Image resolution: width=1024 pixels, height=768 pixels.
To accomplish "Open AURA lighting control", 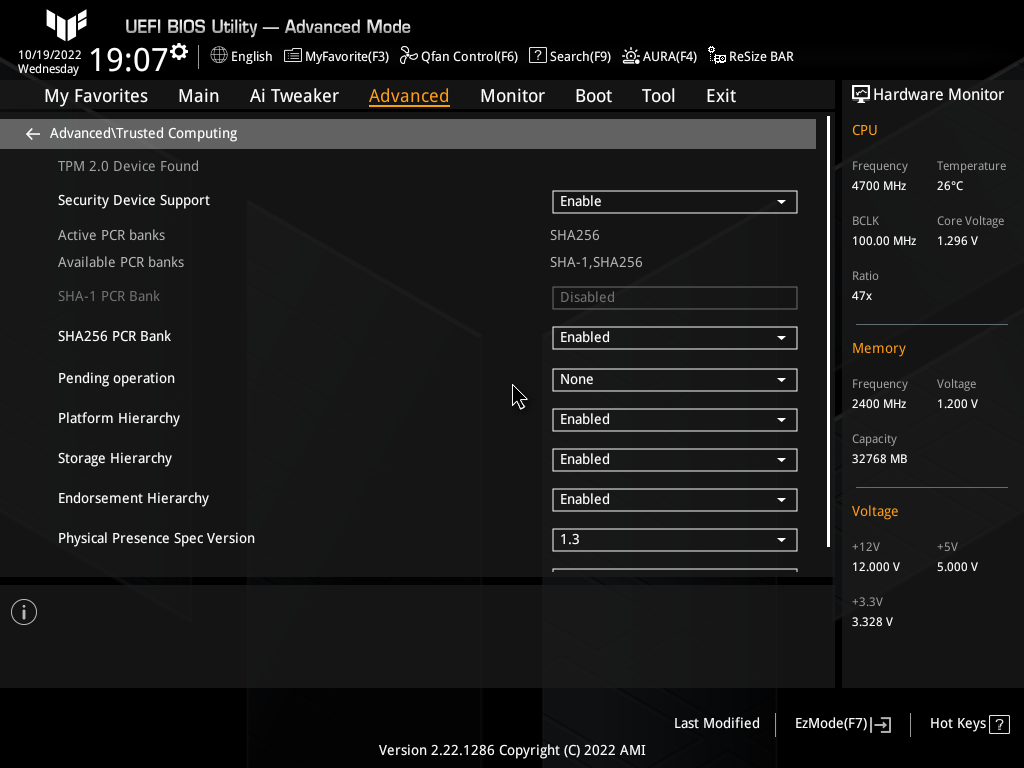I will (659, 56).
